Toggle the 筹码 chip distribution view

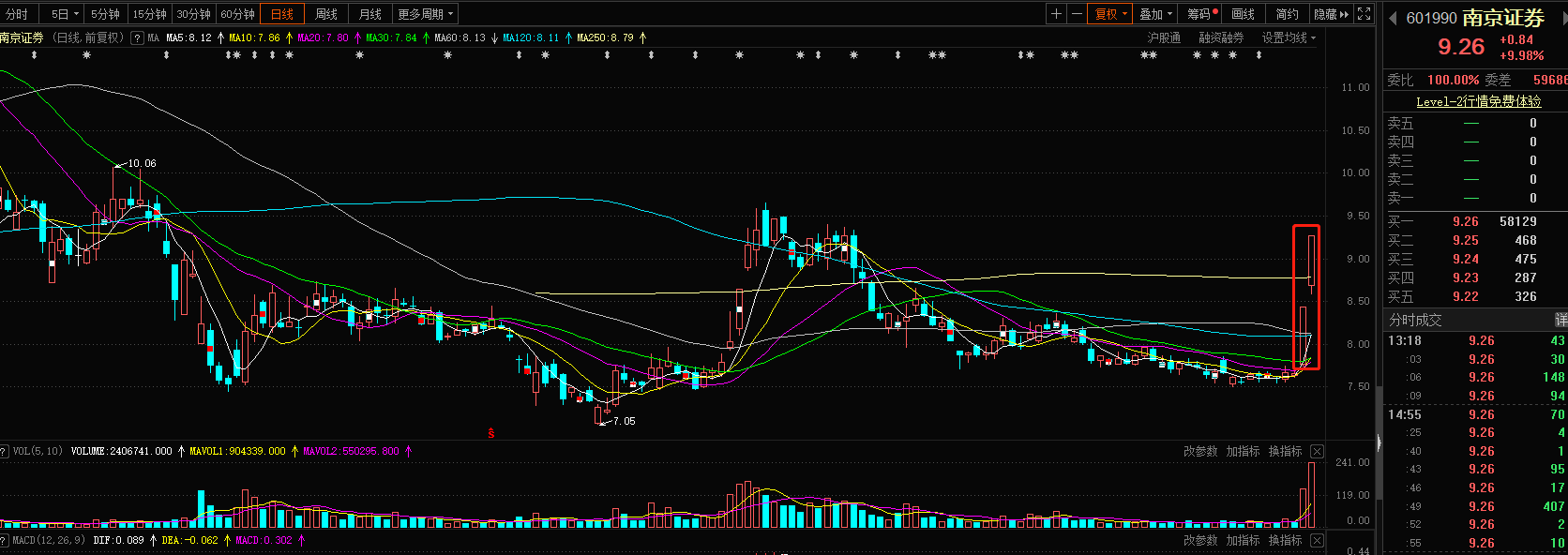1201,14
